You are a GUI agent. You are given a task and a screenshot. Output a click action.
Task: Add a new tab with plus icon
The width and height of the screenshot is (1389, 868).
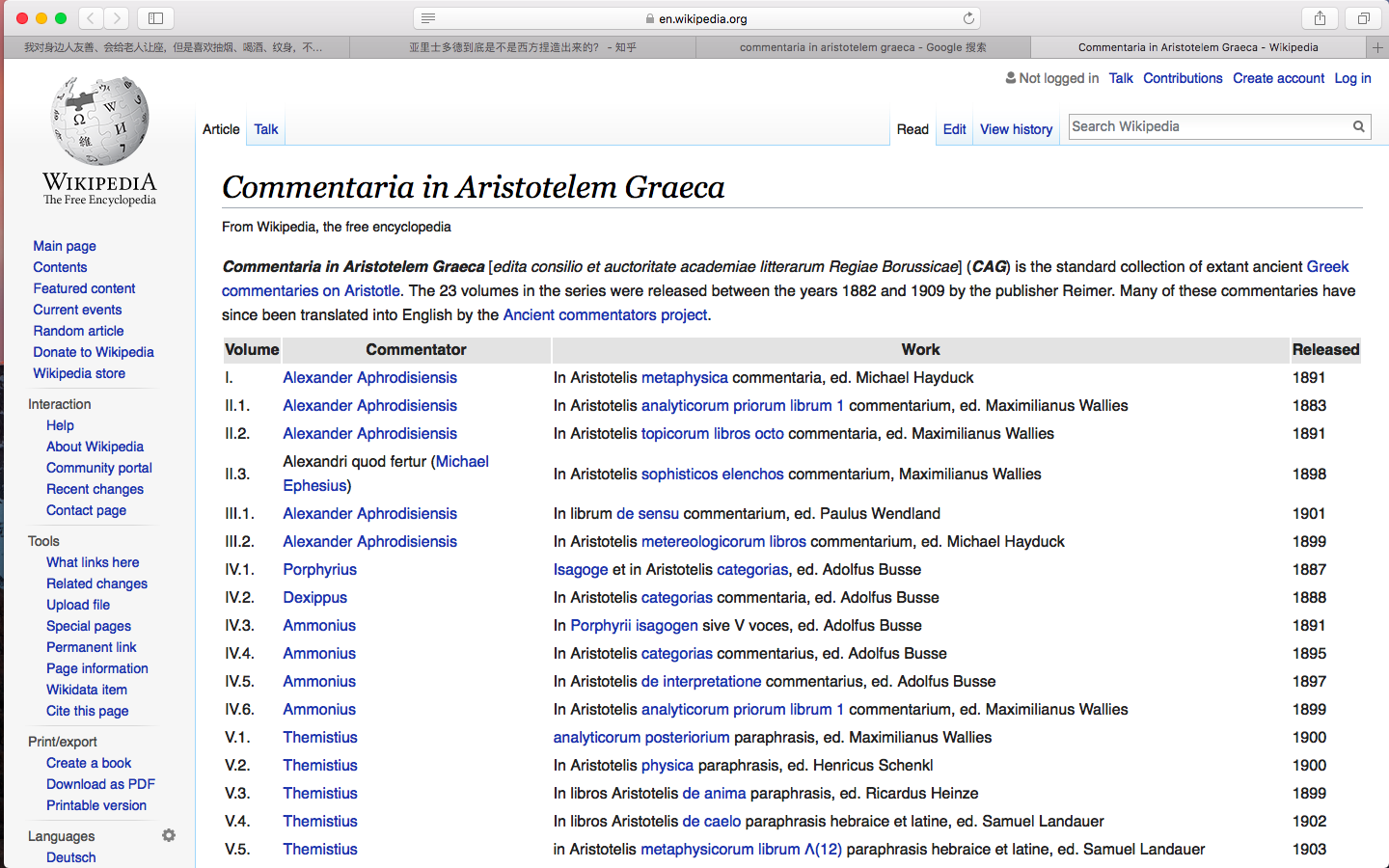click(x=1377, y=47)
